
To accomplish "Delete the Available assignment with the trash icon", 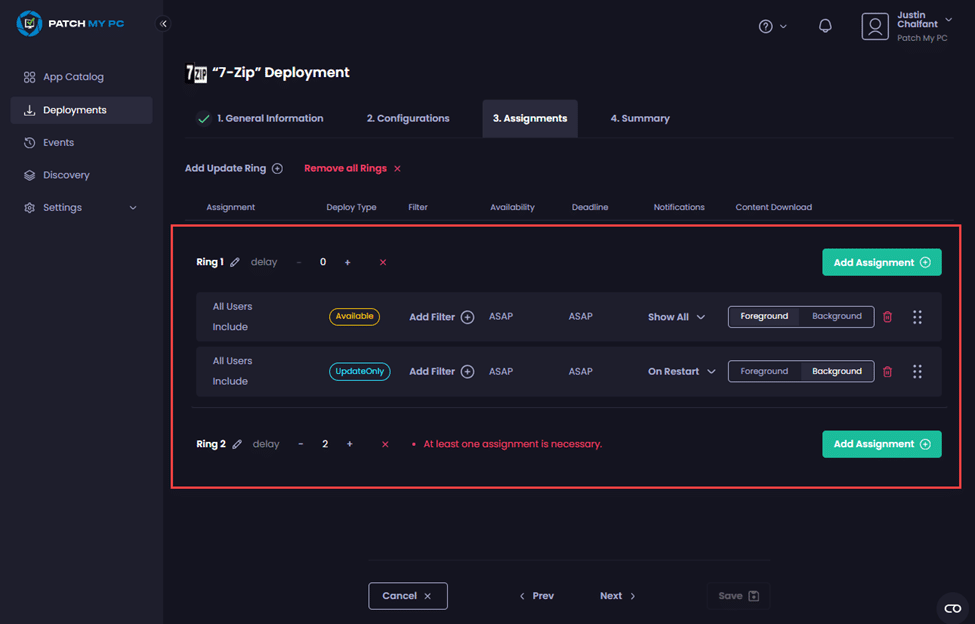I will coord(887,317).
